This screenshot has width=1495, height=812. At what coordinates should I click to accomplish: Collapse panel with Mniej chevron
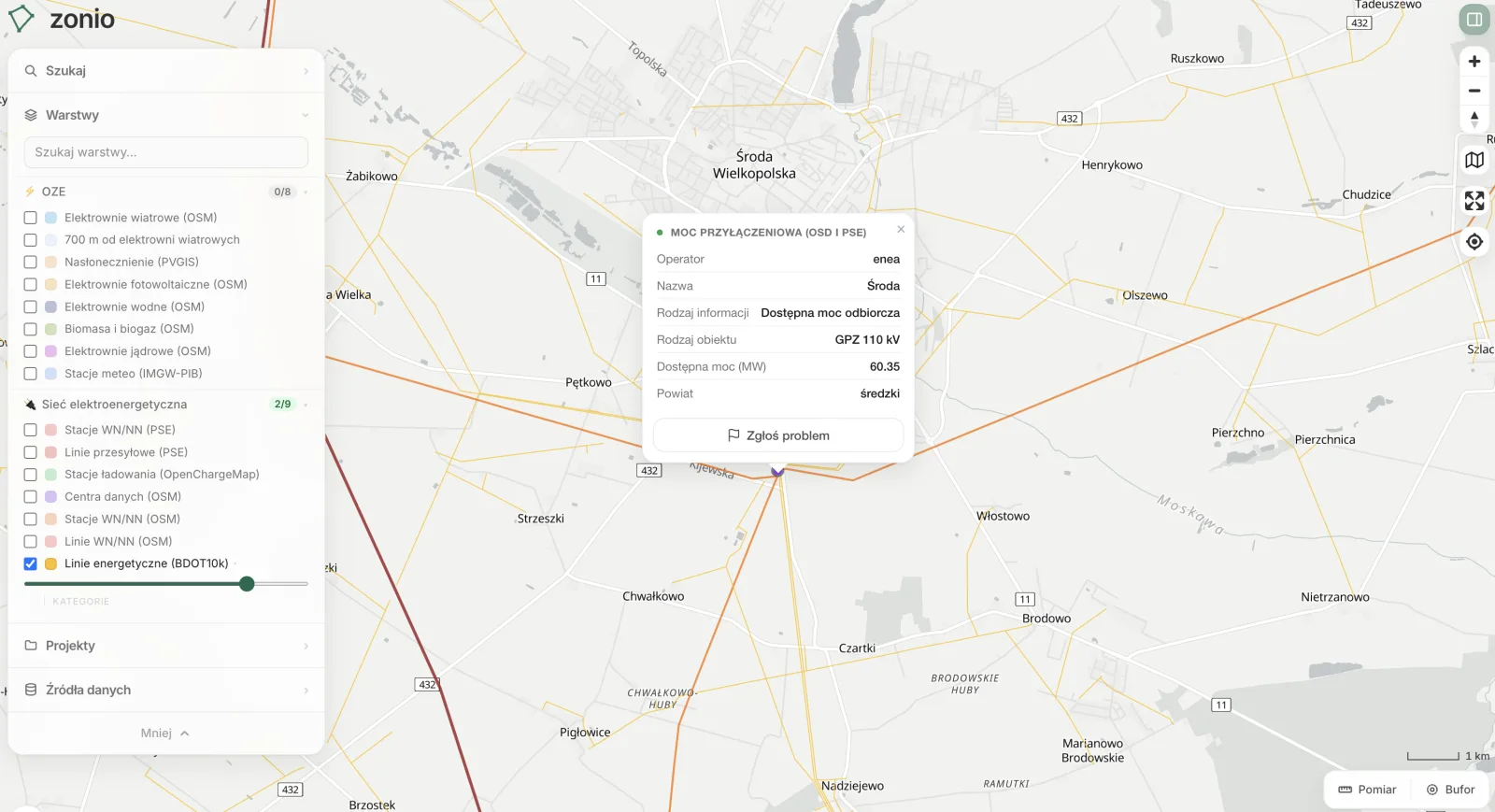(185, 734)
